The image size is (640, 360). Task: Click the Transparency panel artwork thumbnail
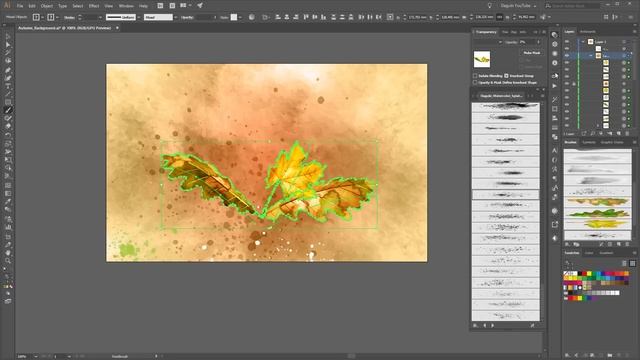482,59
